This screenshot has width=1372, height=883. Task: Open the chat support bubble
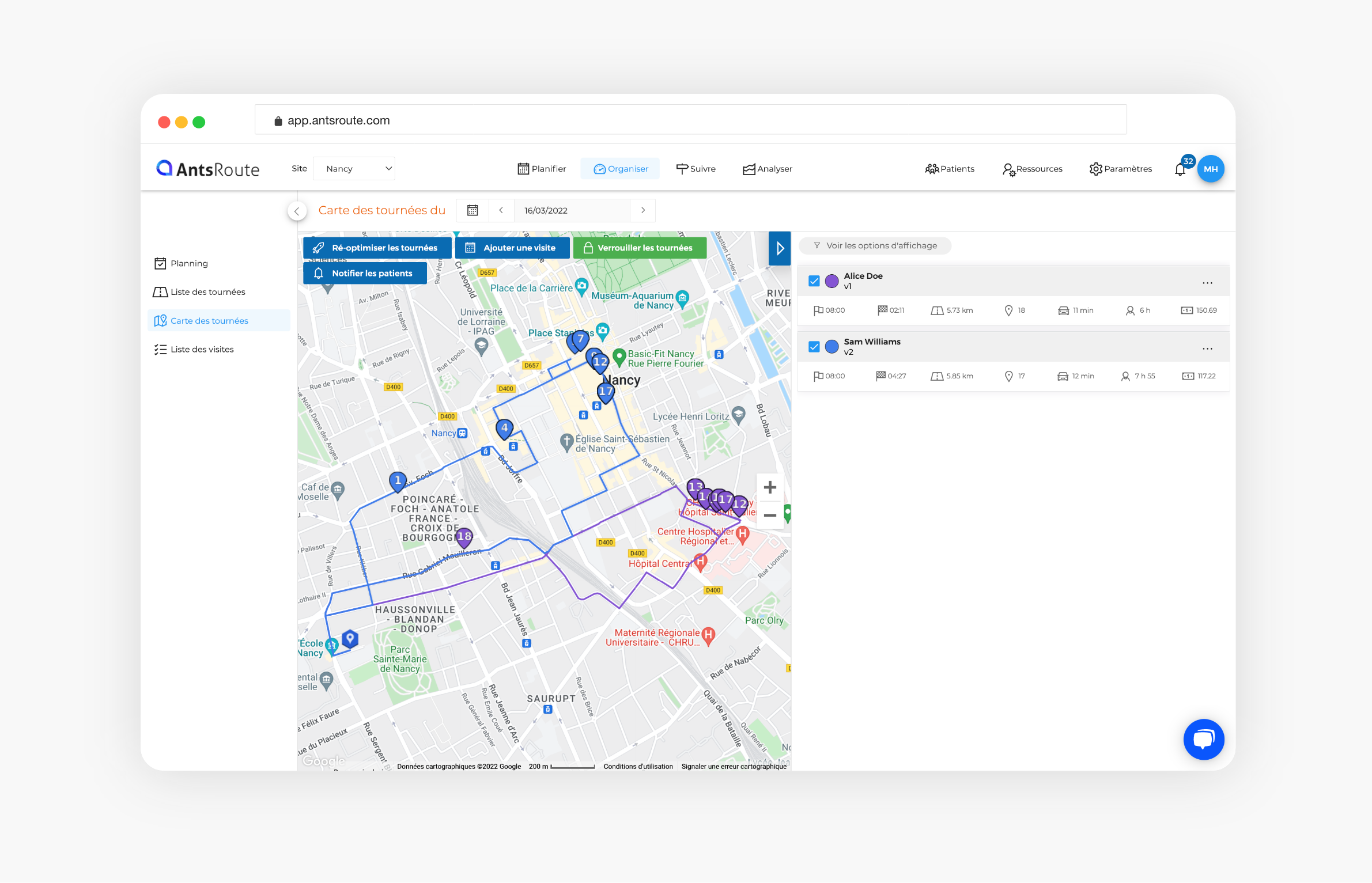pyautogui.click(x=1203, y=739)
